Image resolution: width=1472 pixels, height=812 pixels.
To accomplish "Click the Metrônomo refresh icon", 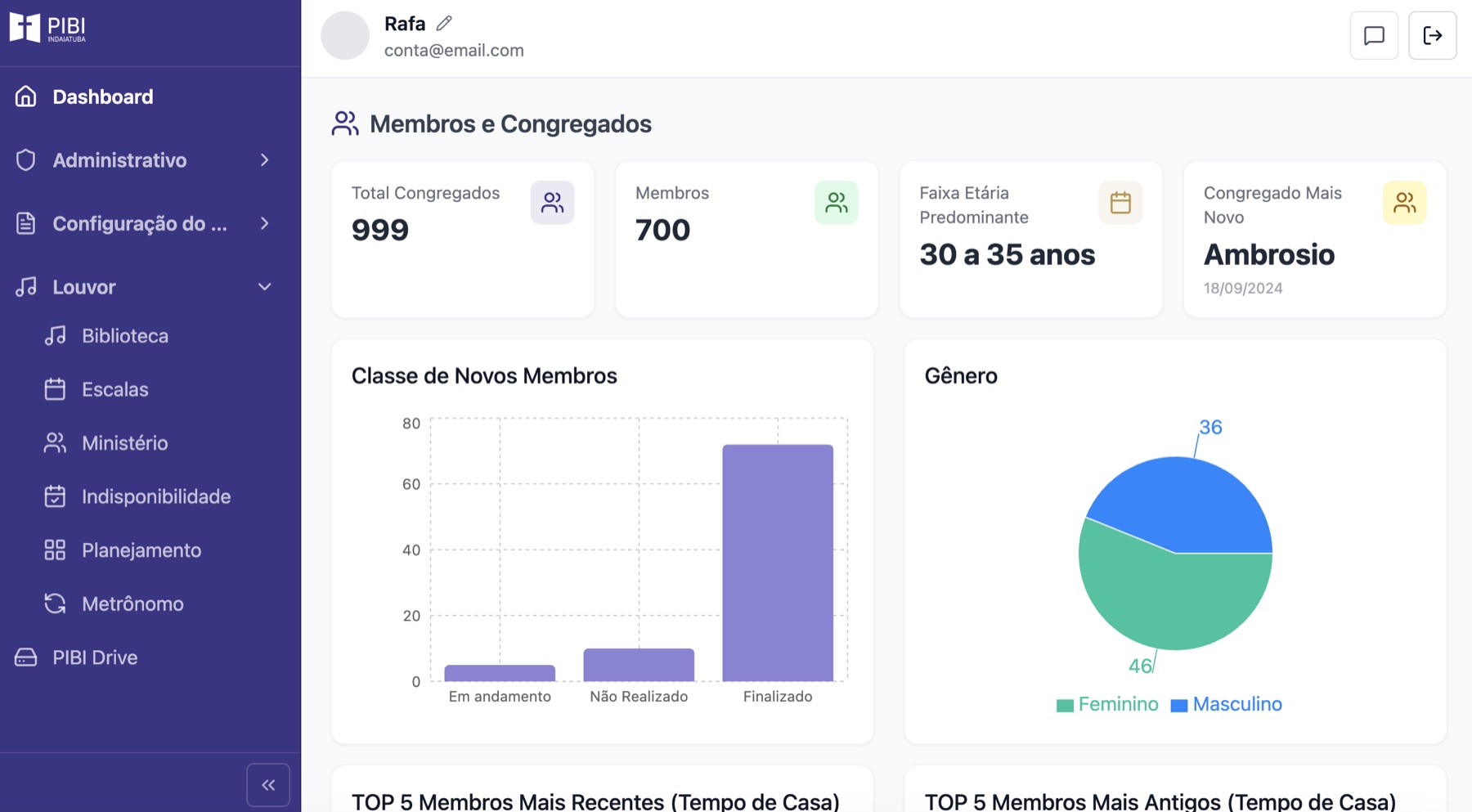I will point(55,603).
